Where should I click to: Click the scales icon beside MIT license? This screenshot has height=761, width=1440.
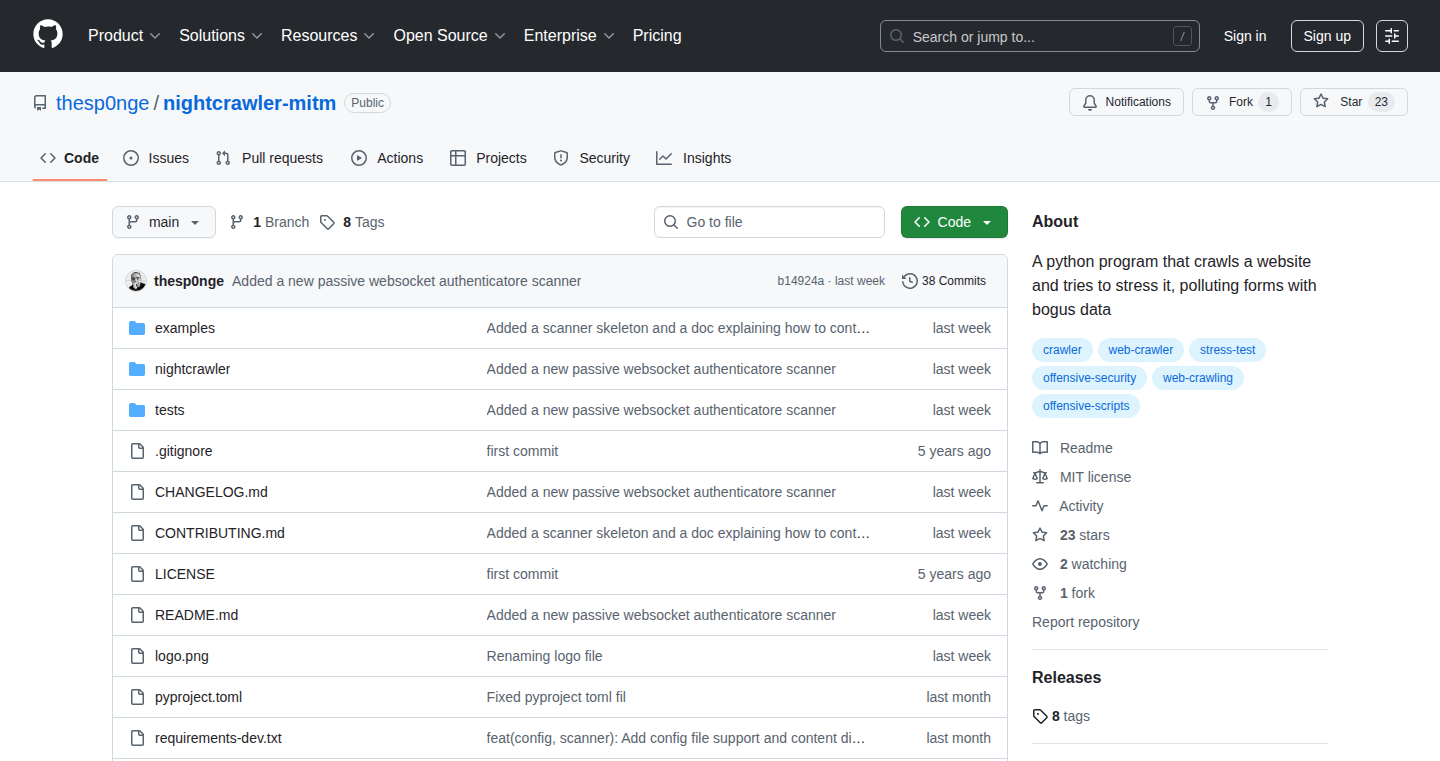[x=1040, y=477]
